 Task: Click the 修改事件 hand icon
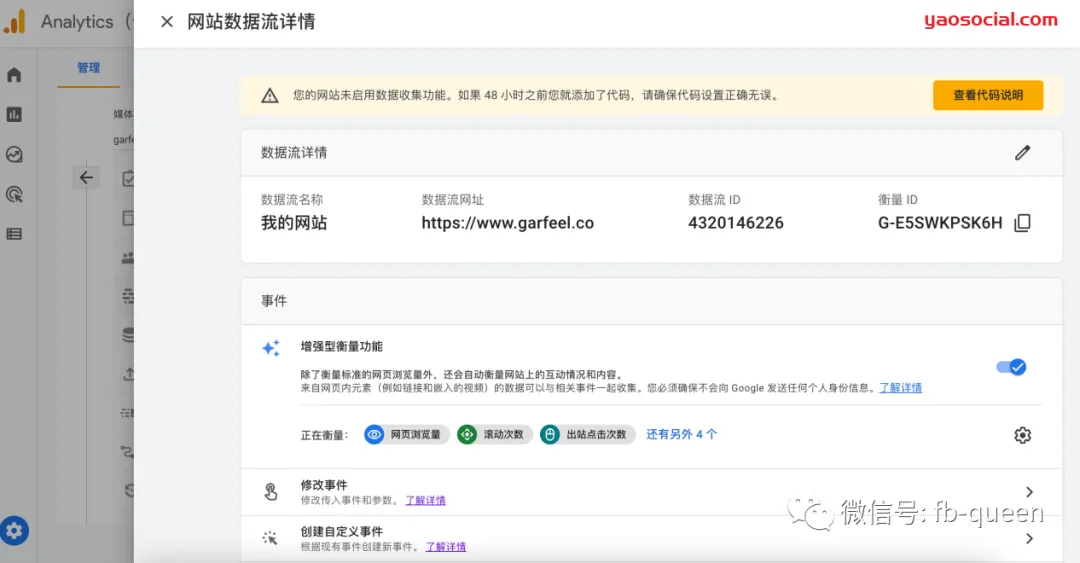point(271,492)
